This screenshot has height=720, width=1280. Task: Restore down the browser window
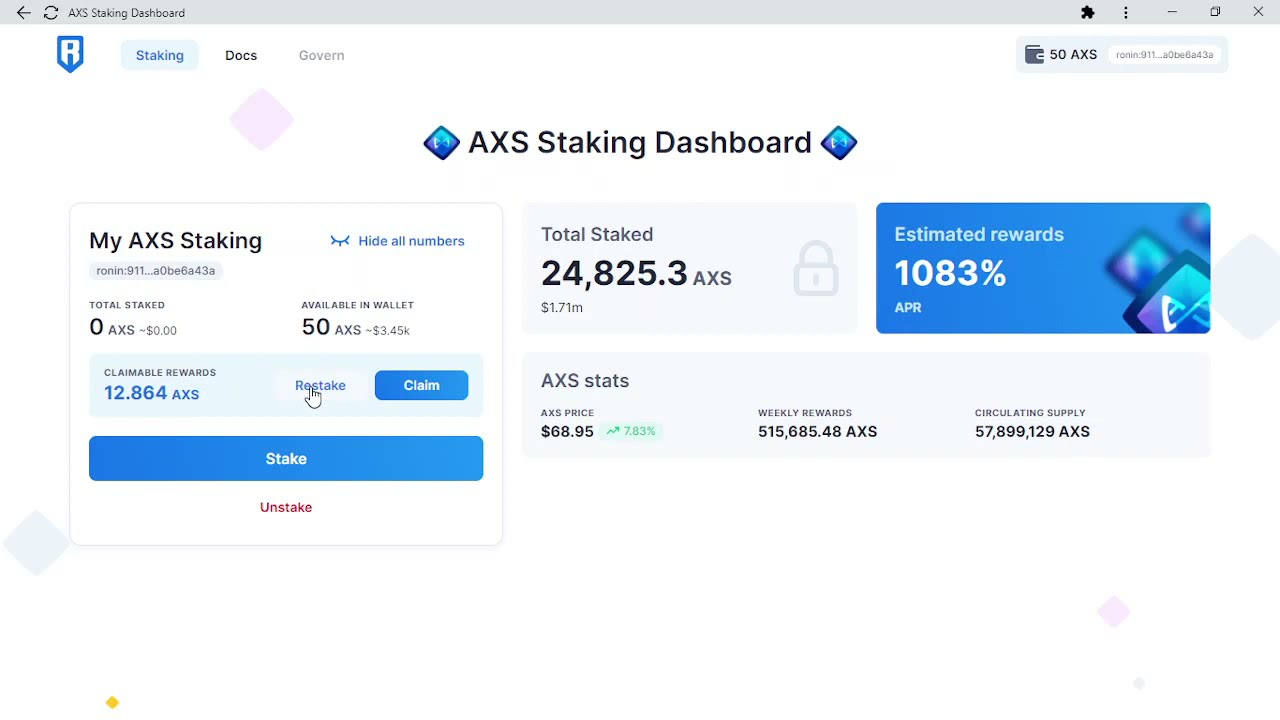pos(1215,13)
